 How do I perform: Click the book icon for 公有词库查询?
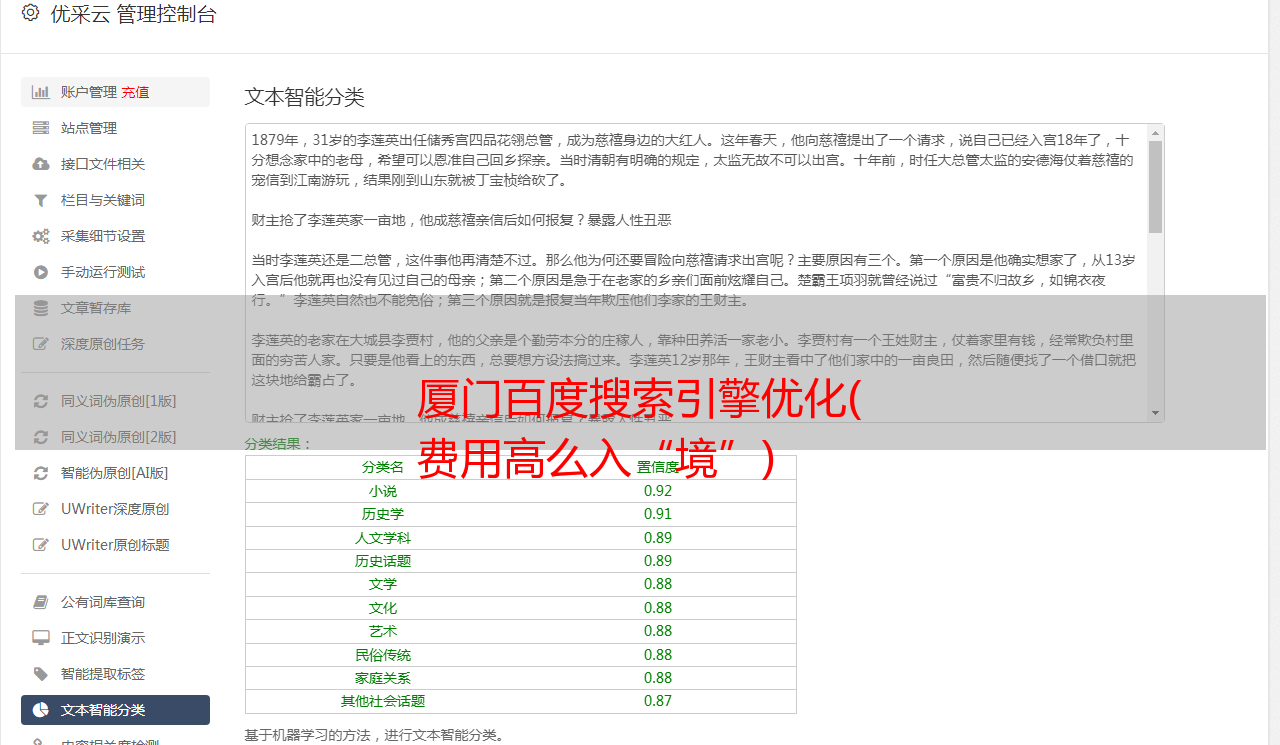(x=41, y=602)
